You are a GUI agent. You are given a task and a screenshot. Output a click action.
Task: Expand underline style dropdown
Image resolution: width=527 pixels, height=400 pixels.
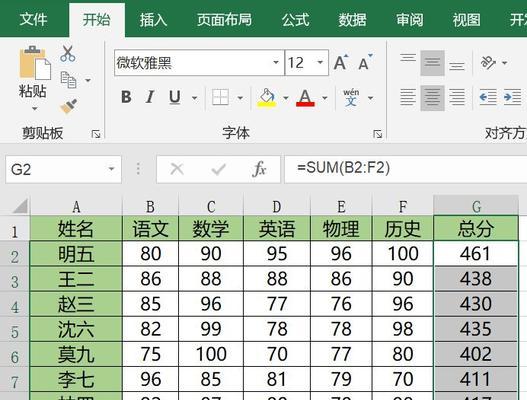click(195, 98)
